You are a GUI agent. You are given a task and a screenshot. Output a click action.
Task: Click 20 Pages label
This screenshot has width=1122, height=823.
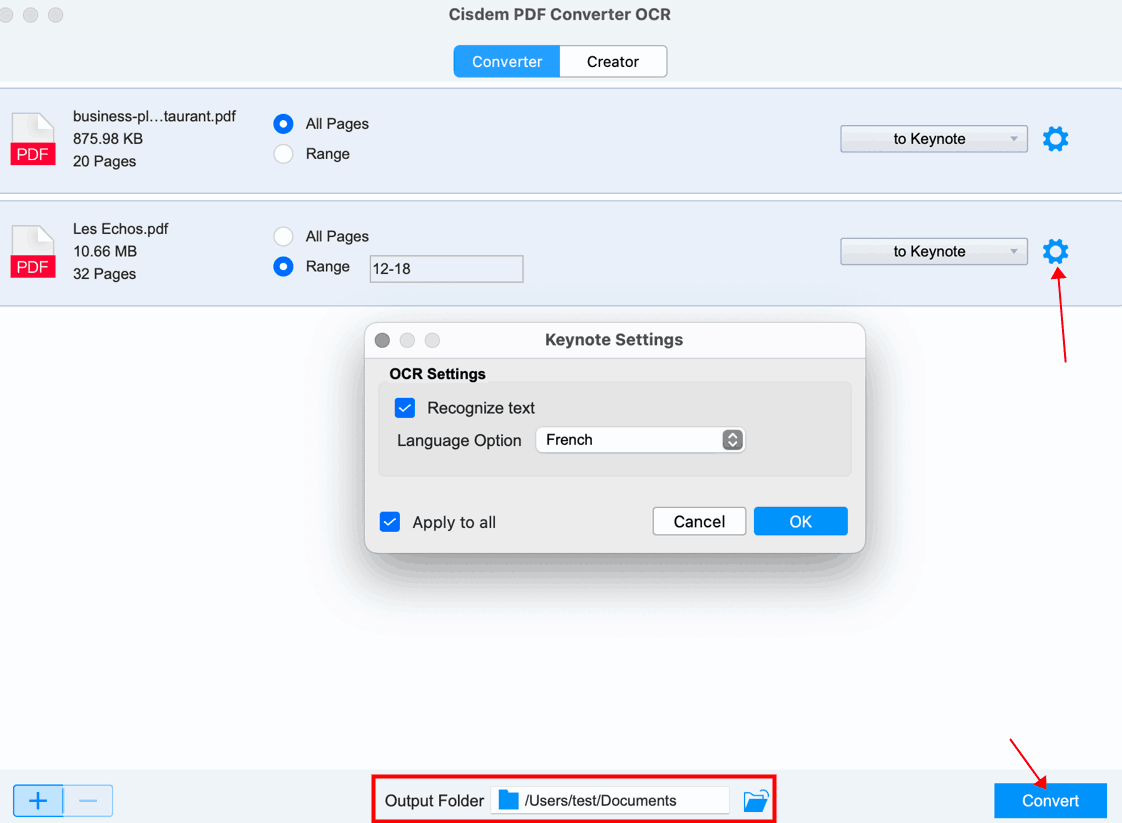point(104,161)
